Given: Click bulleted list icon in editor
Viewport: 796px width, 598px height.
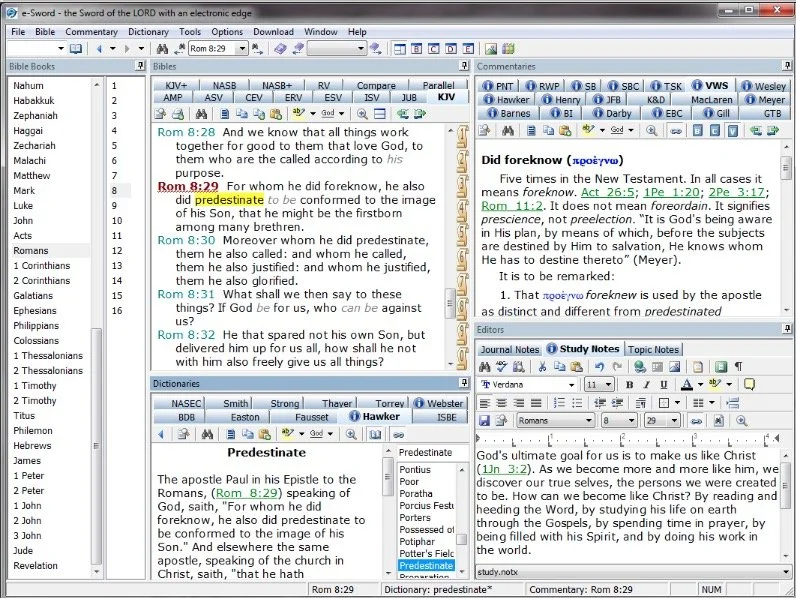Looking at the screenshot, I should (577, 403).
